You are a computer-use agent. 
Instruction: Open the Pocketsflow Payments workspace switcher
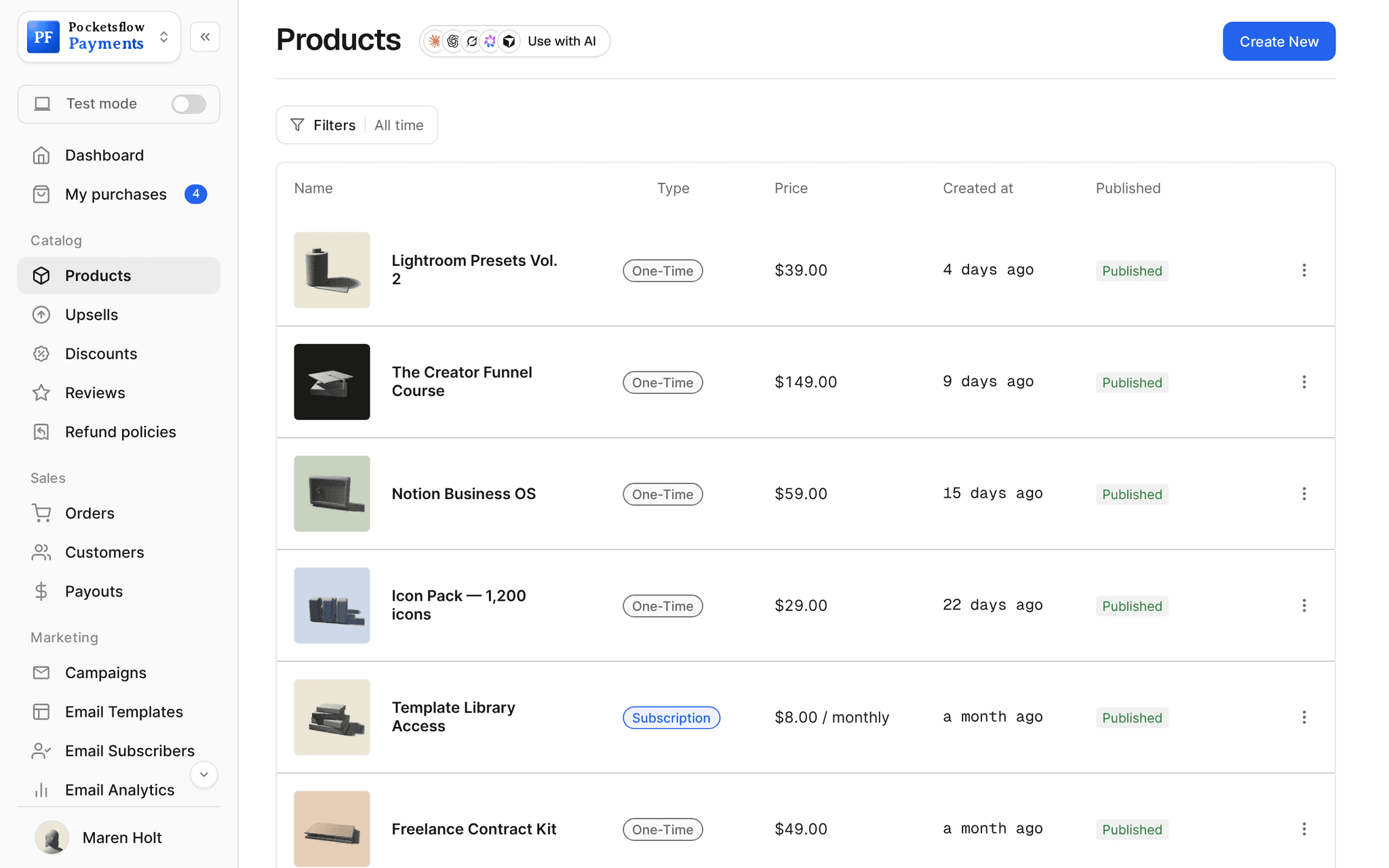coord(99,37)
